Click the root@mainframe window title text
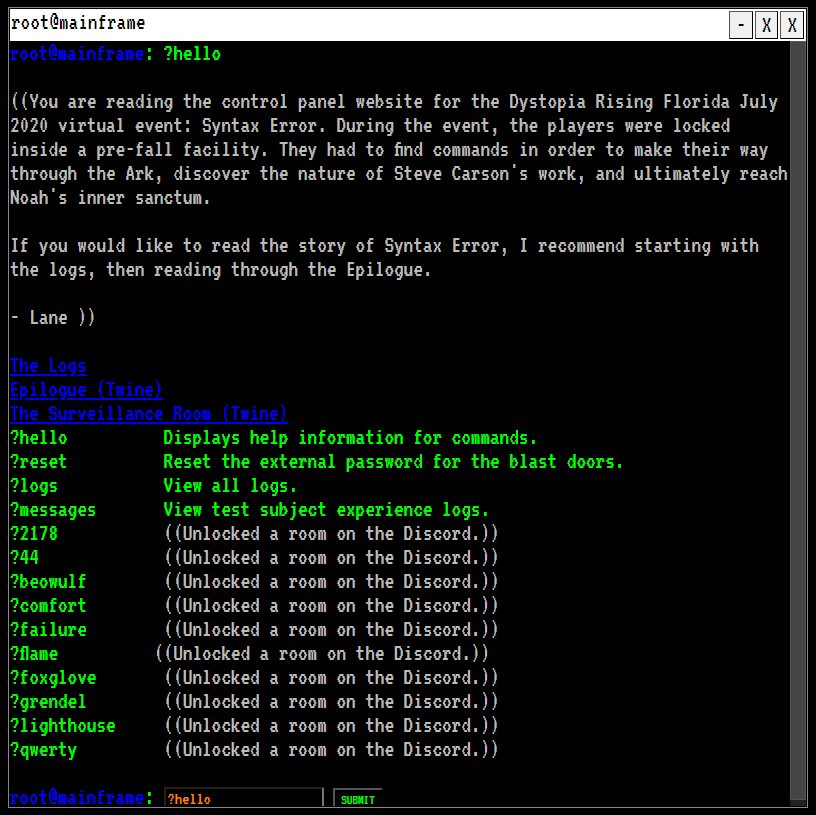 click(78, 23)
